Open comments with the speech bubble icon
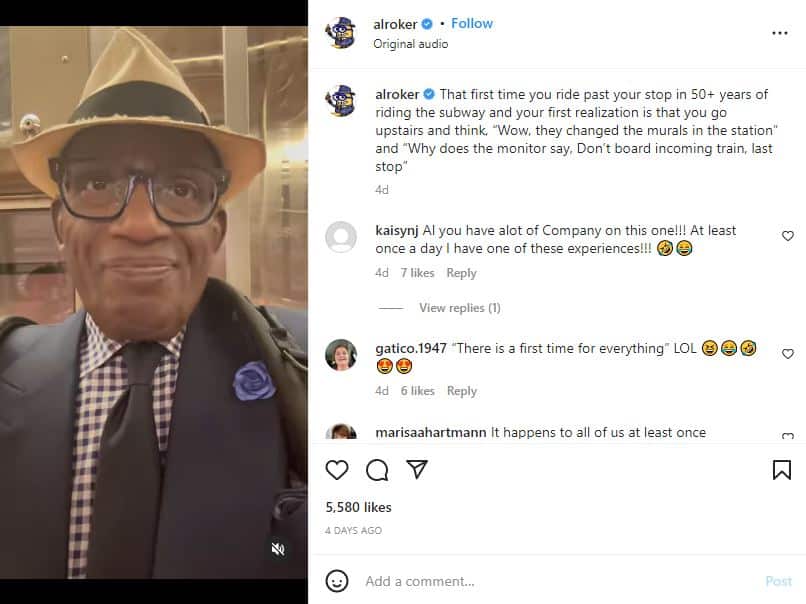806x604 pixels. click(x=378, y=470)
